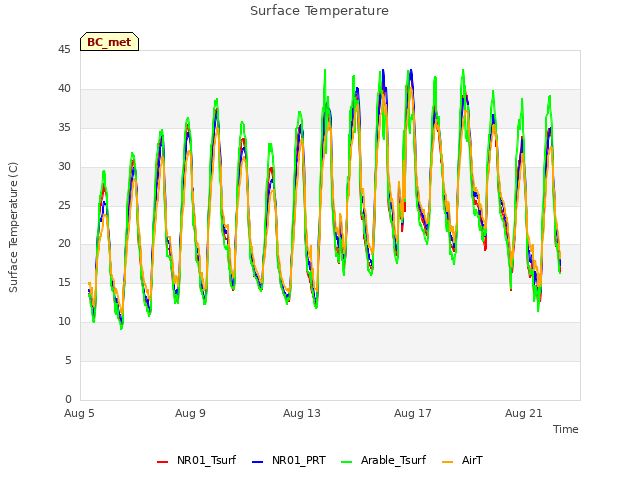
Task: Click the Aug 5 x-axis label
Action: click(x=79, y=413)
